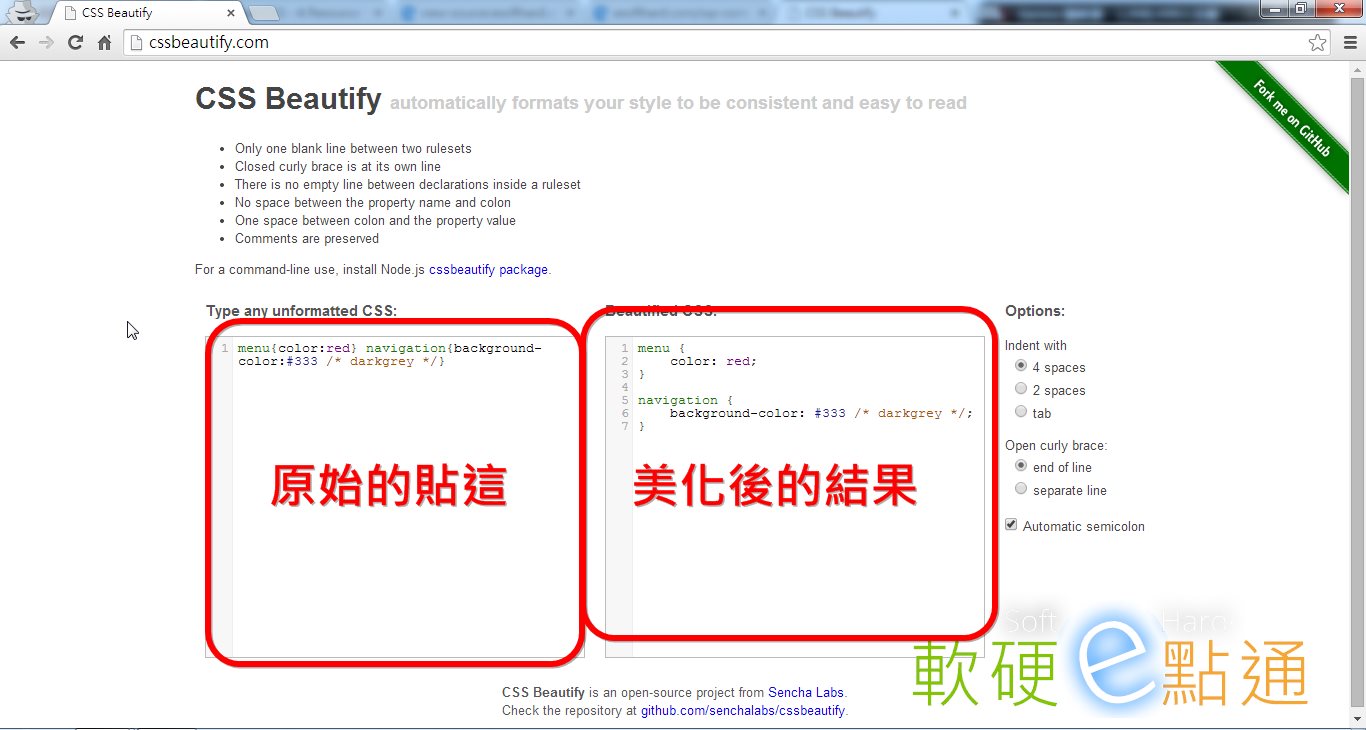
Task: Select the tab indent option
Action: (1021, 412)
